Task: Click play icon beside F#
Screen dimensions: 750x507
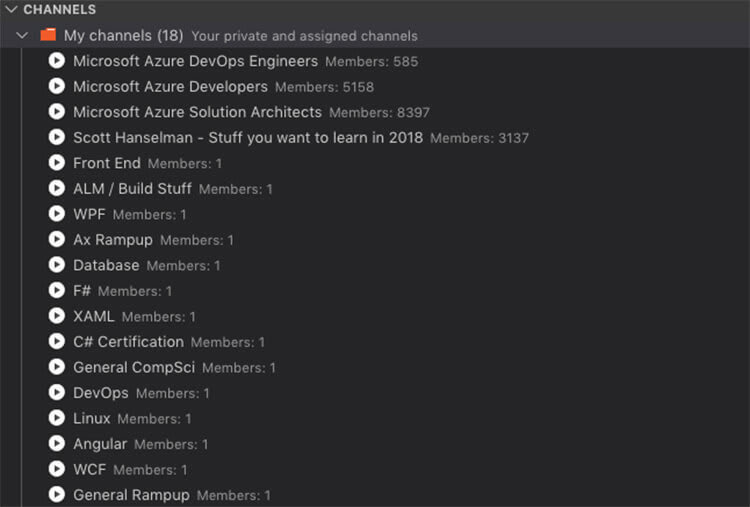Action: pos(56,290)
